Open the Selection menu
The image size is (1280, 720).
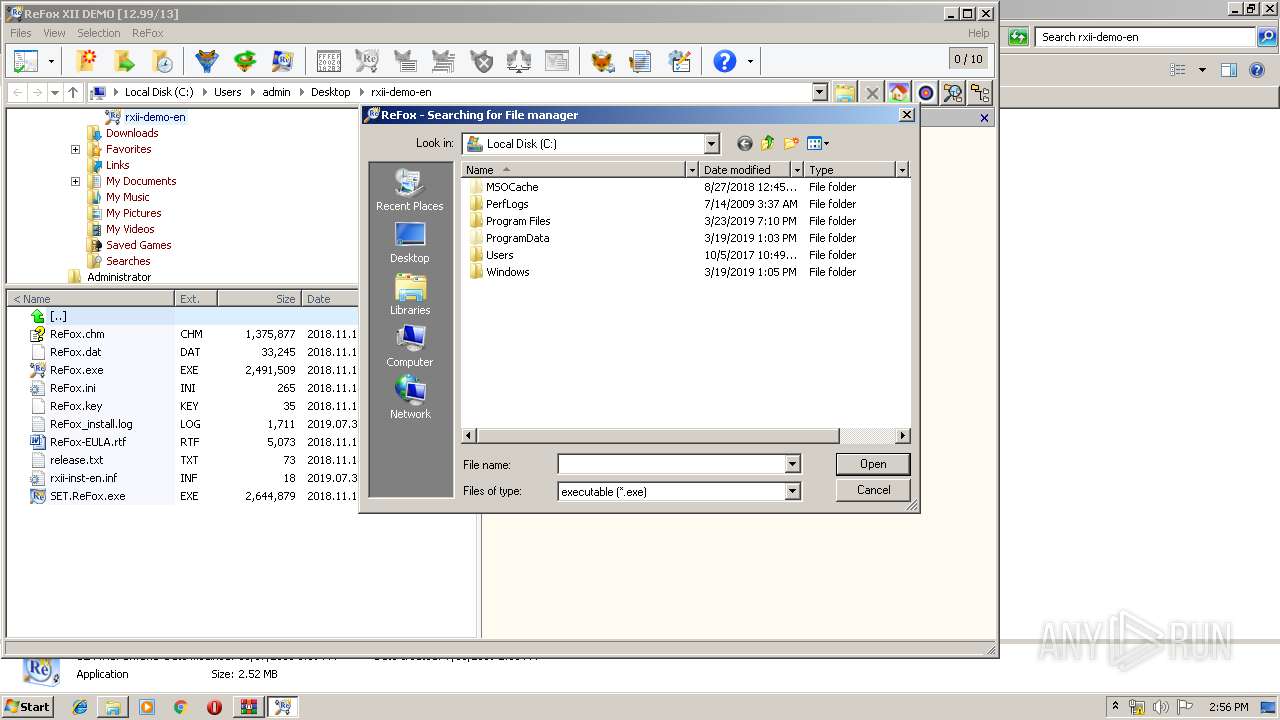[98, 33]
